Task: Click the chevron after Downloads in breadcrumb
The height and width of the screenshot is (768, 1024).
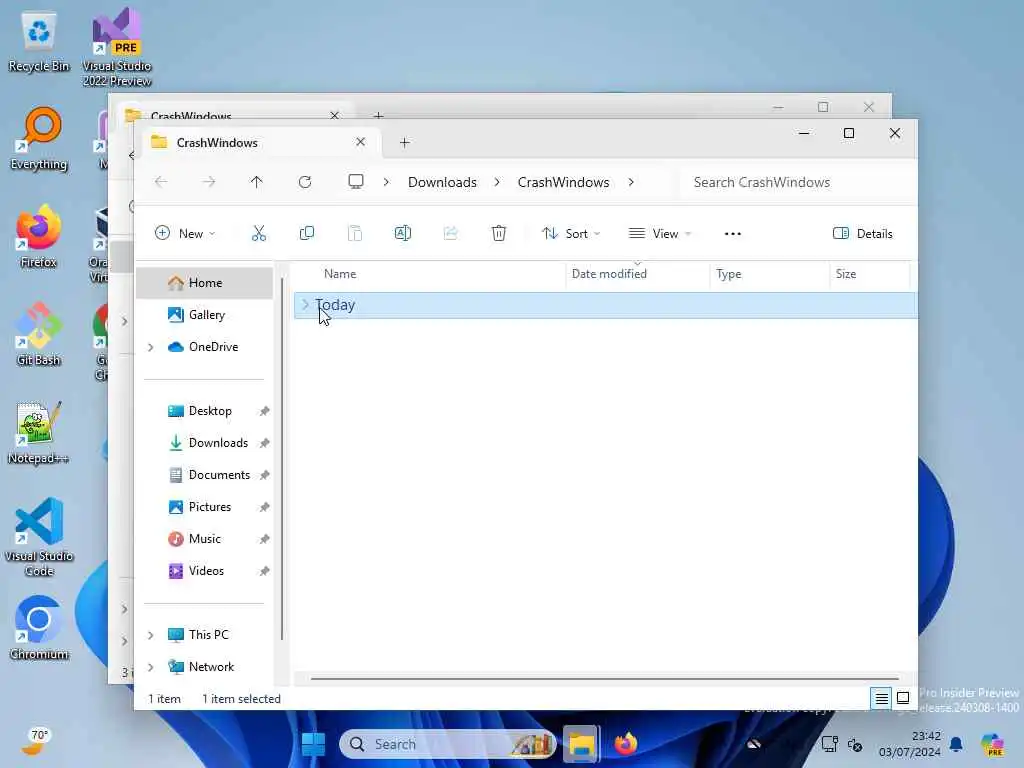Action: [x=497, y=182]
